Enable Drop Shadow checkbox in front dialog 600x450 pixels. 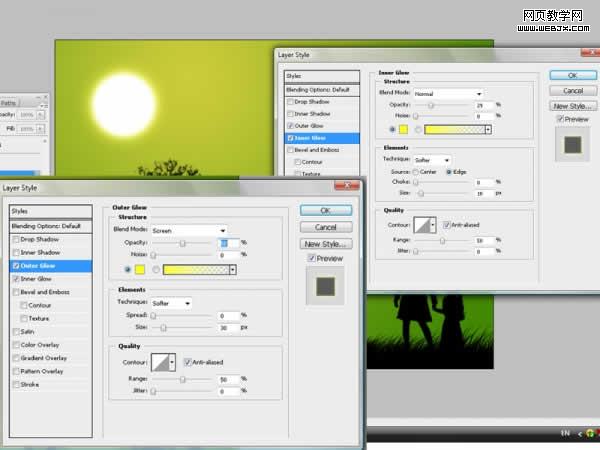click(16, 240)
